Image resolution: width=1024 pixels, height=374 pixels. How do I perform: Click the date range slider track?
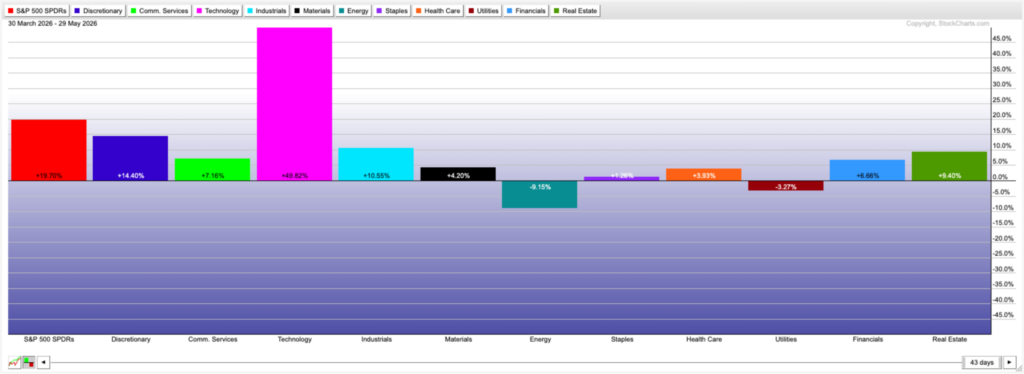click(x=506, y=362)
